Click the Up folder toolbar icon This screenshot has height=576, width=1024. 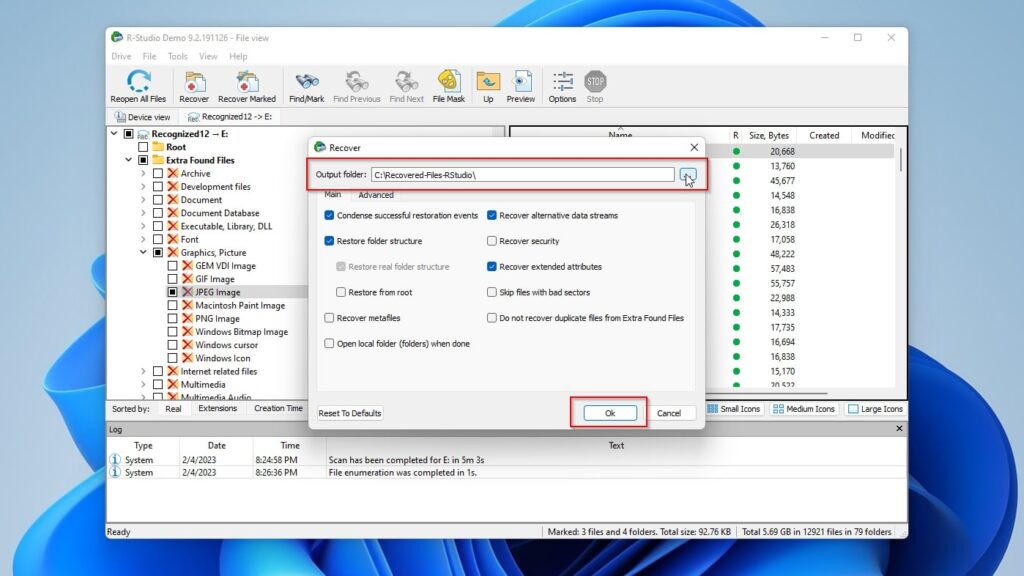pyautogui.click(x=488, y=82)
